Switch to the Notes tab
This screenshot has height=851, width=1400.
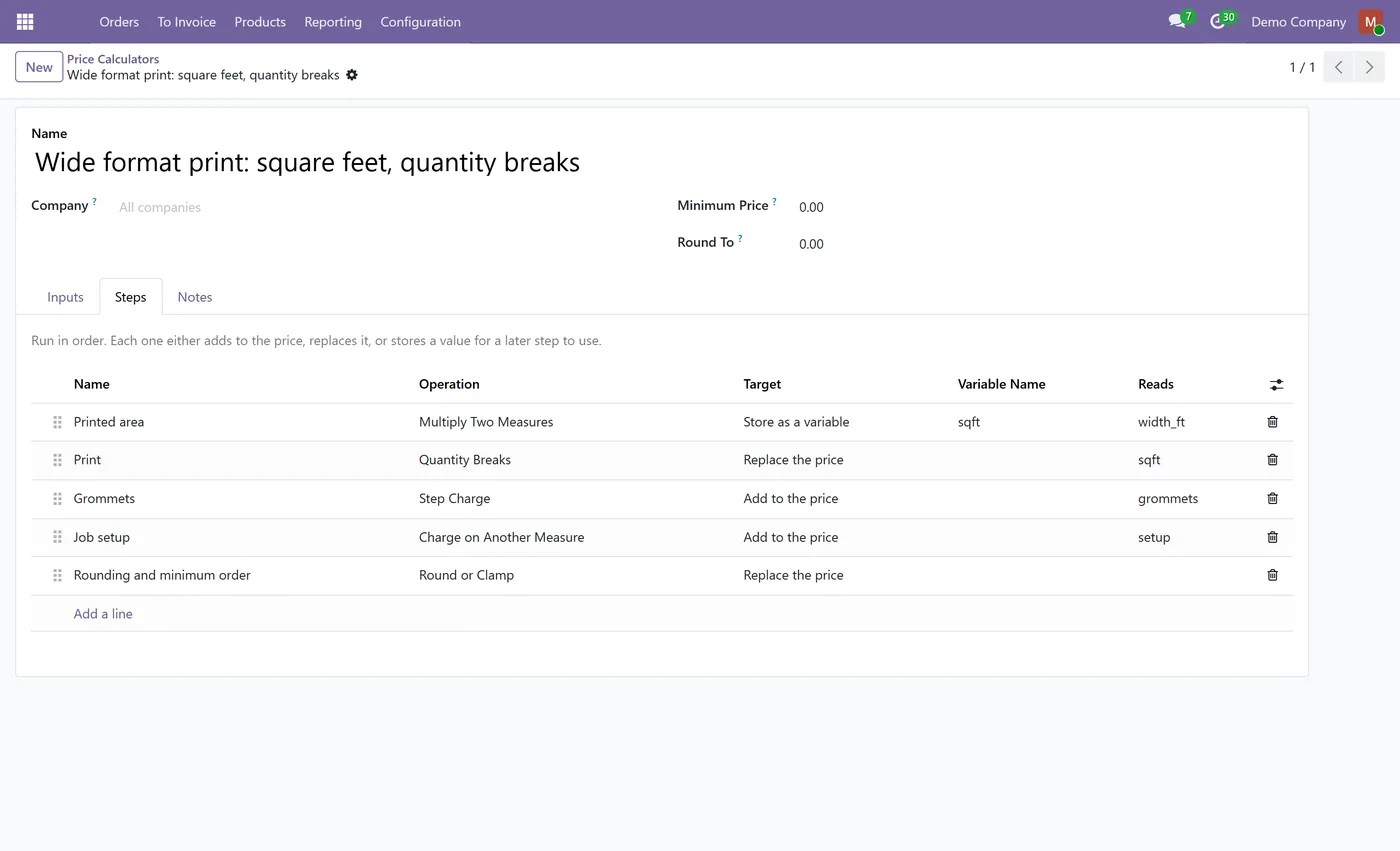[x=194, y=297]
